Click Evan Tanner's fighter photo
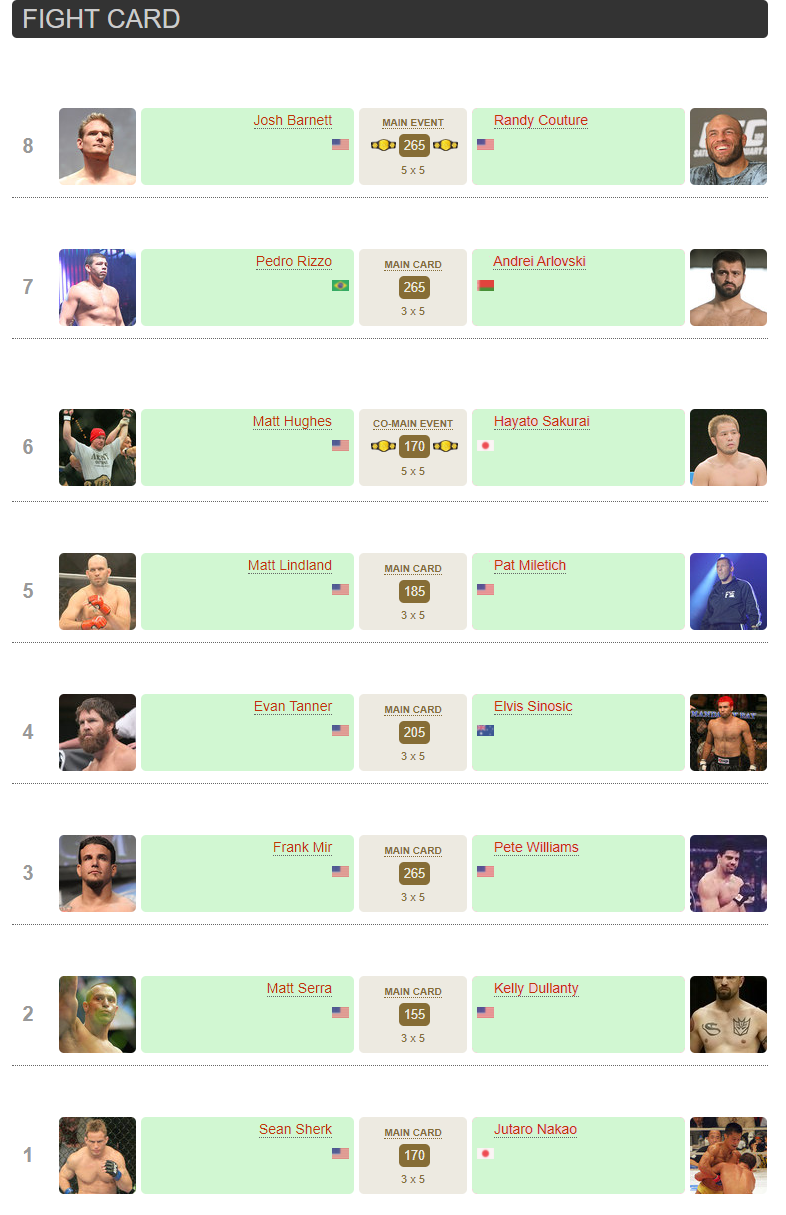This screenshot has width=786, height=1215. coord(97,732)
